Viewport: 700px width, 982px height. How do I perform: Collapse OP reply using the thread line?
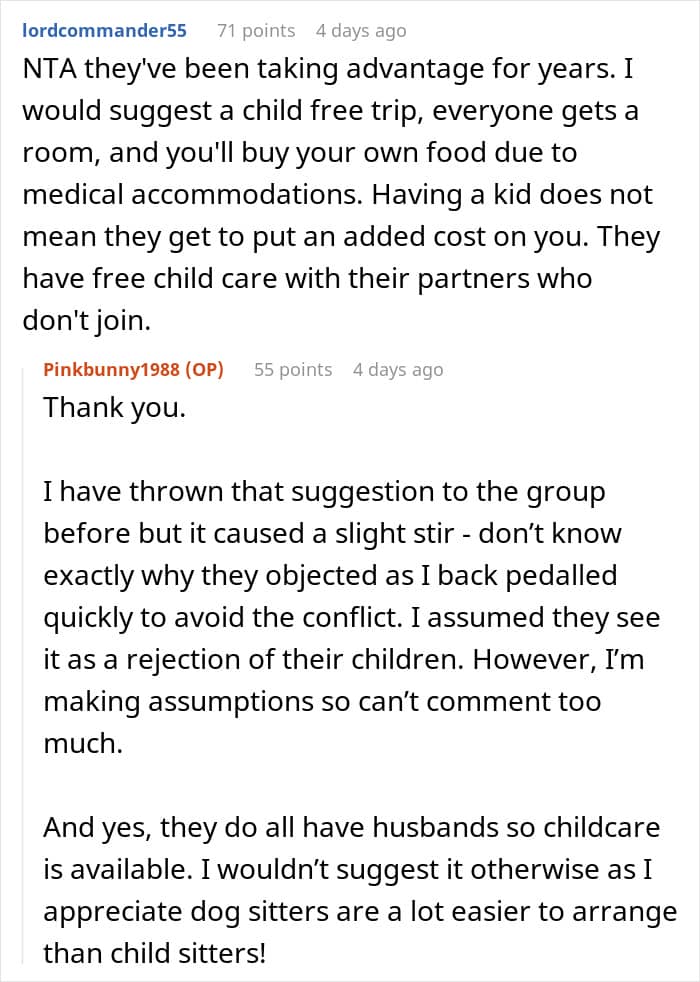pyautogui.click(x=25, y=665)
